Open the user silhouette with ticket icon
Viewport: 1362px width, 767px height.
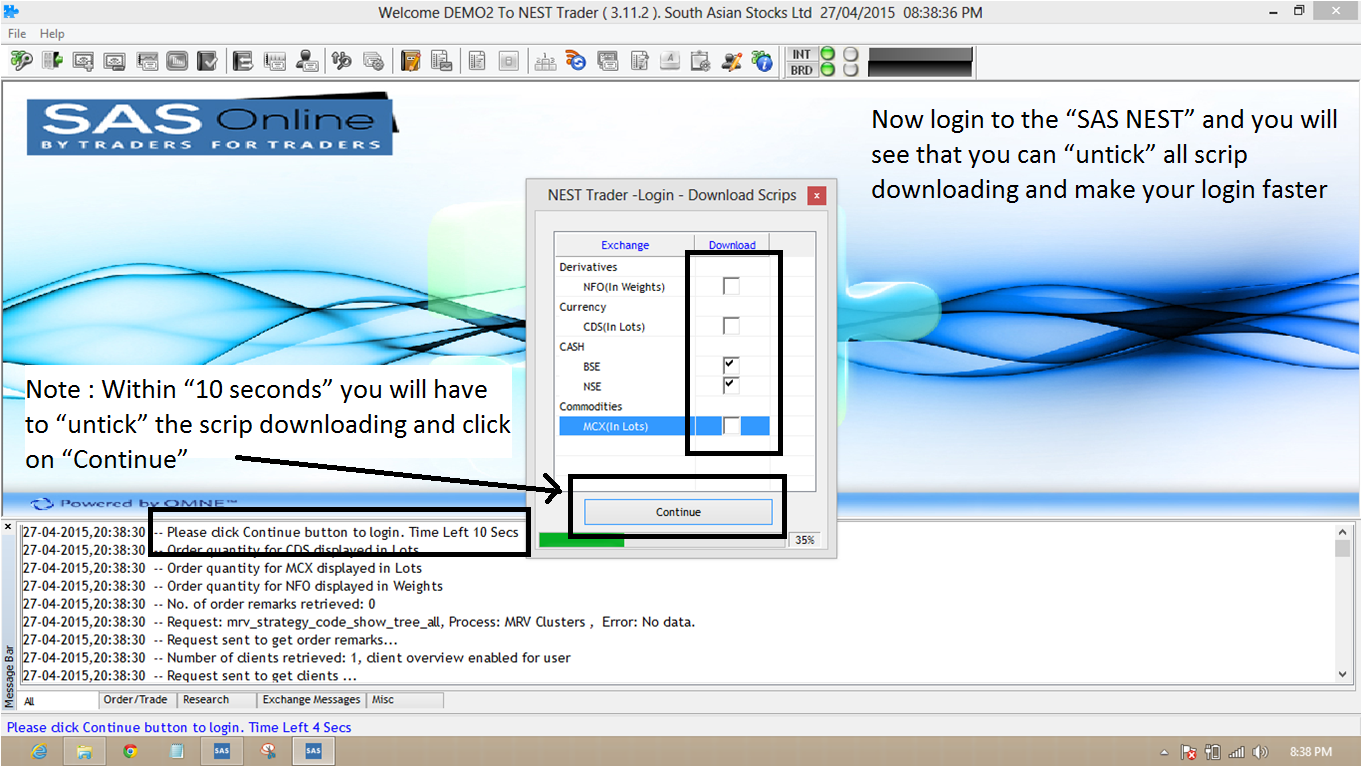tap(306, 61)
